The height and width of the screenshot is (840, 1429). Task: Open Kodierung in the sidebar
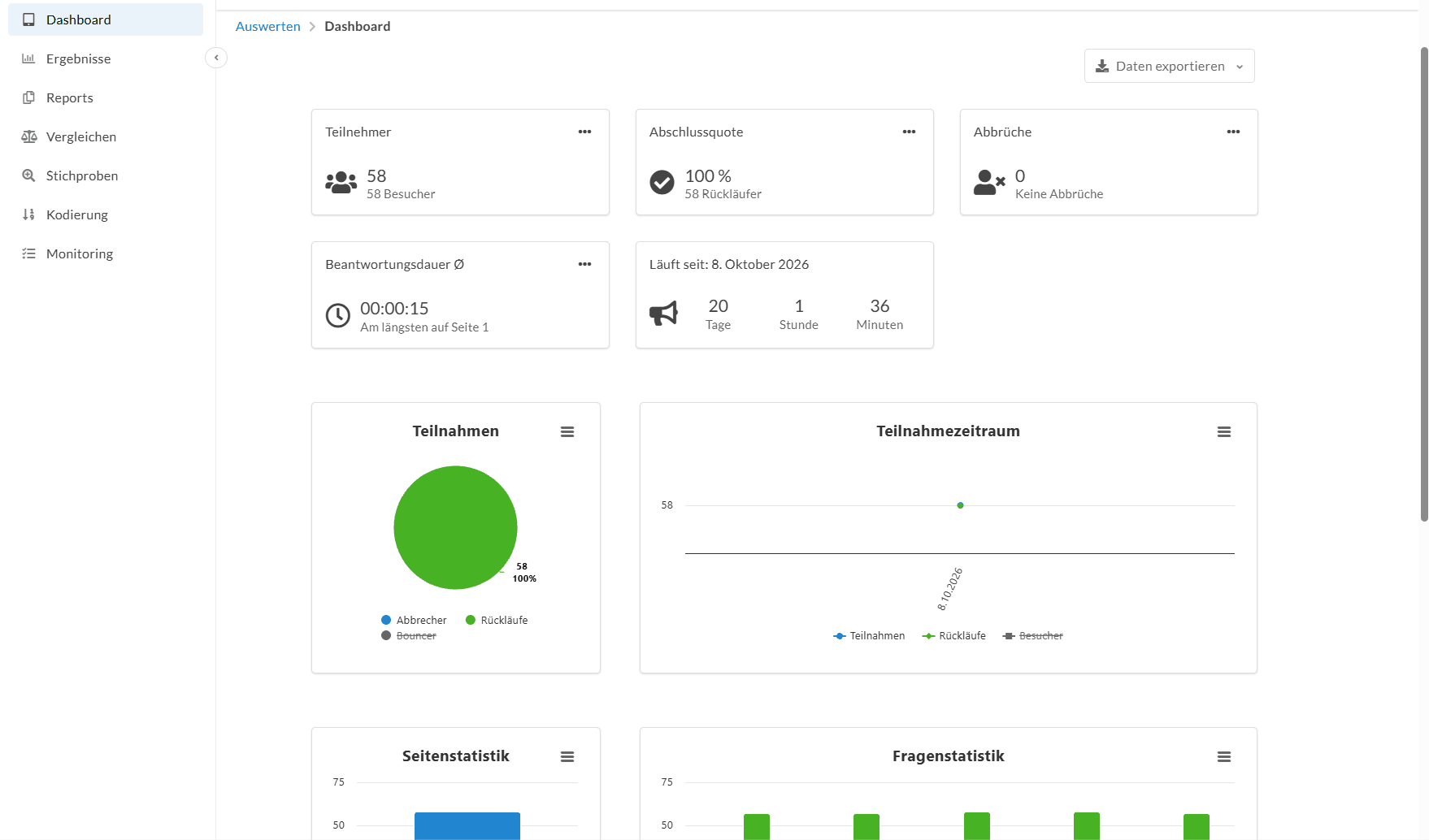(106, 214)
